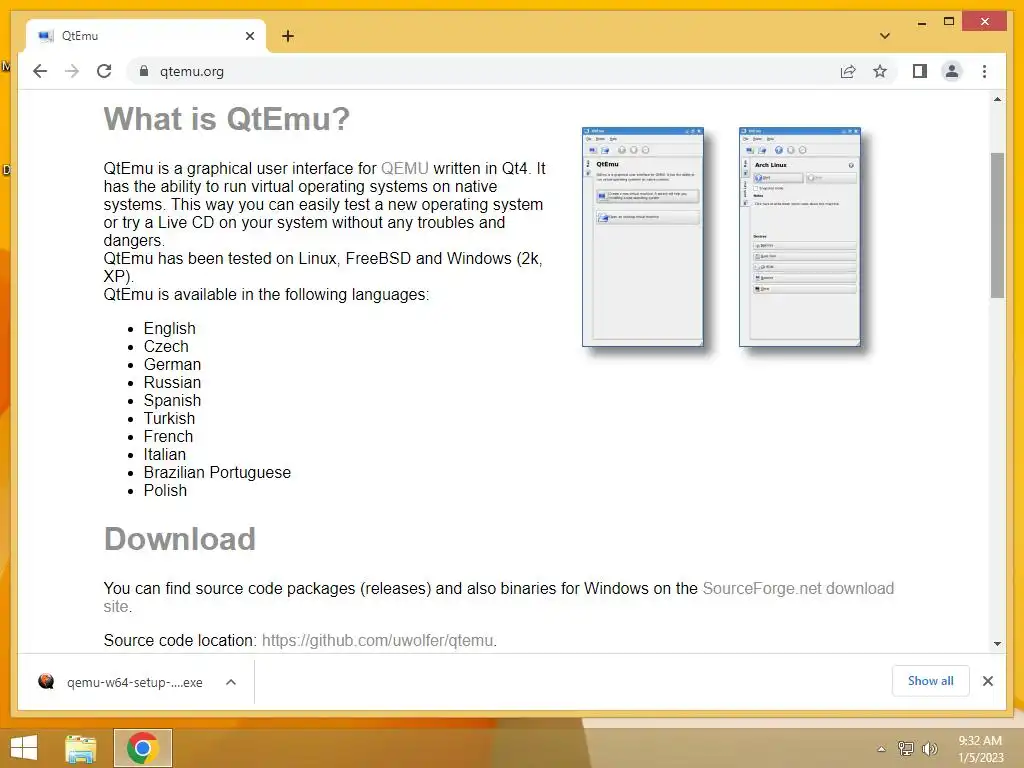1024x768 pixels.
Task: Click 'Russian' in the language list
Action: point(172,382)
